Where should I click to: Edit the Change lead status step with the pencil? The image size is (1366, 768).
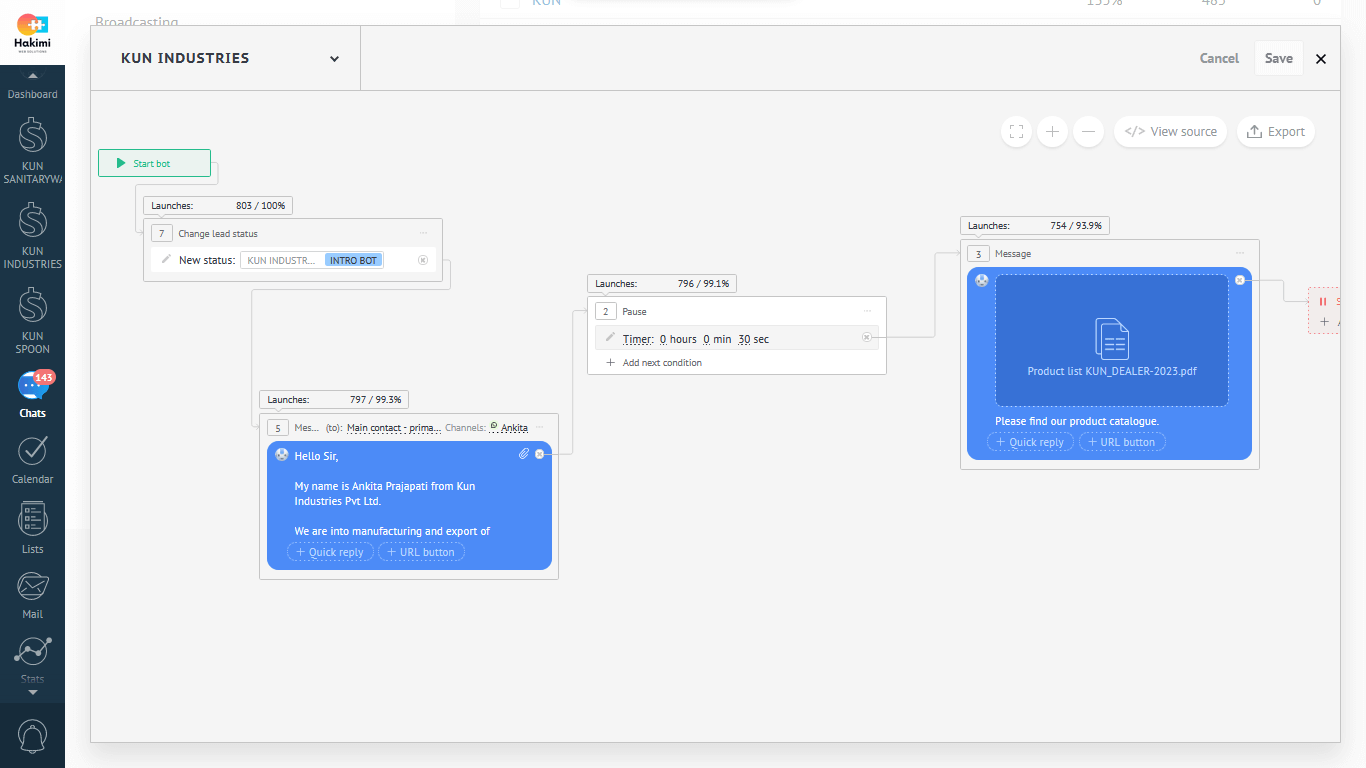[166, 259]
